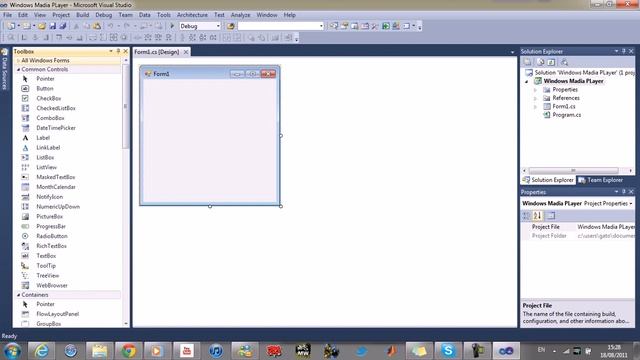Open the Windows Start menu orb
Screen dimensions: 640x360
(12, 351)
